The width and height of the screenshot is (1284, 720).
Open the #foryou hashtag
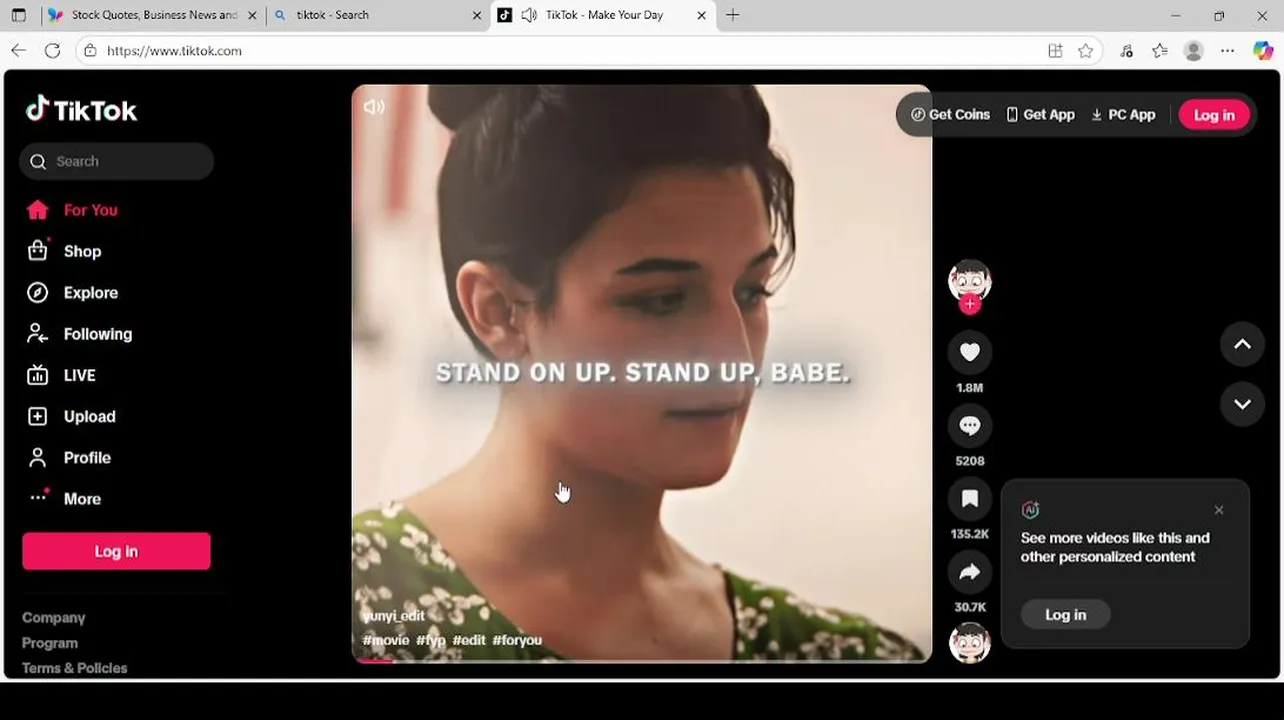tap(517, 640)
